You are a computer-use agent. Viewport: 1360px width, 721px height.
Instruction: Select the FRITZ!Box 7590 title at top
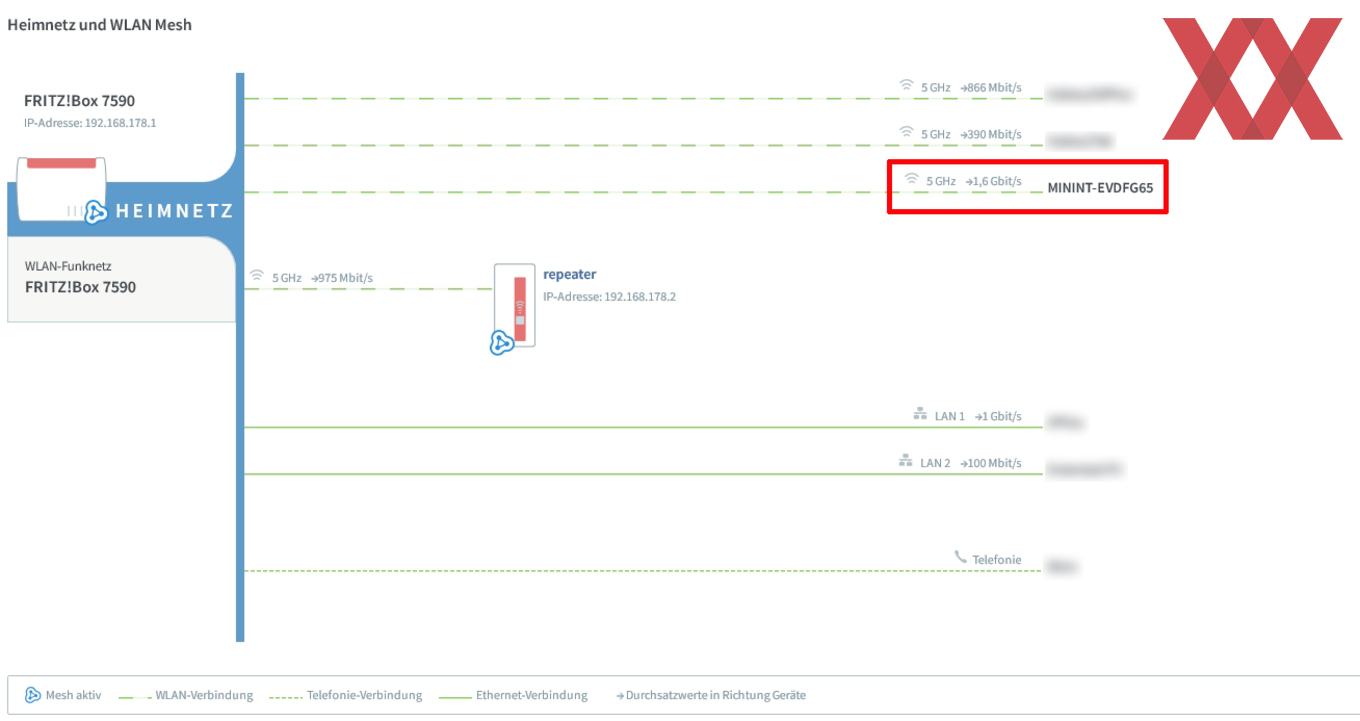(x=78, y=101)
